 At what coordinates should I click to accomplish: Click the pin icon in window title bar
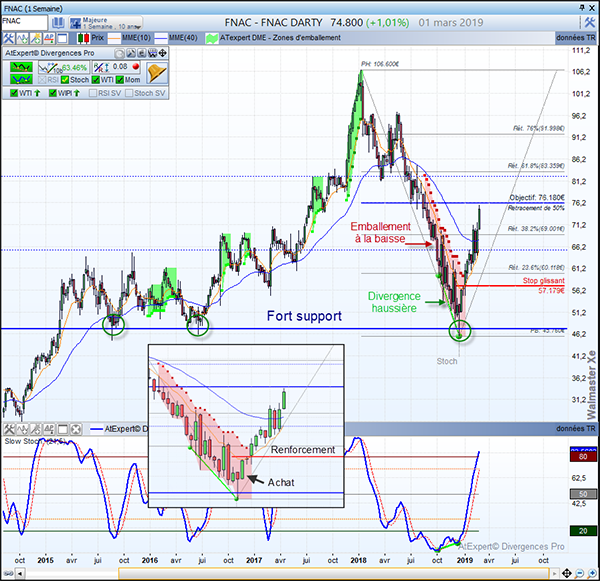(x=582, y=8)
